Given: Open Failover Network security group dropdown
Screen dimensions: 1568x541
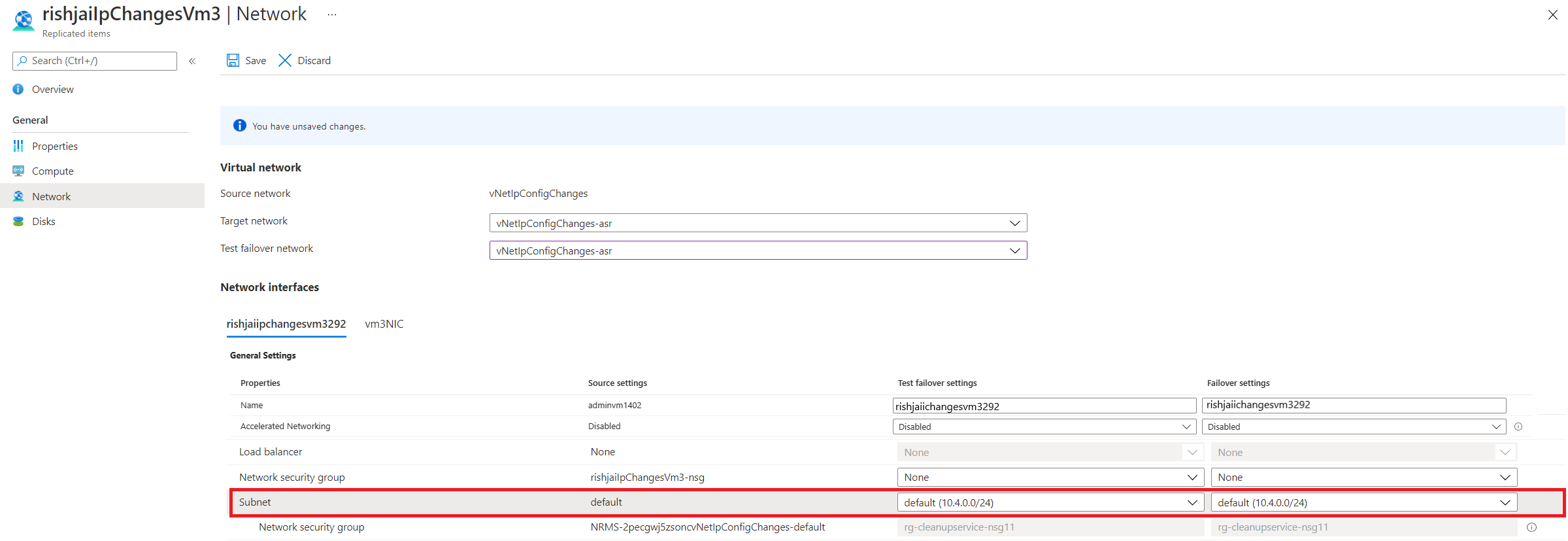Looking at the screenshot, I should tap(1363, 478).
